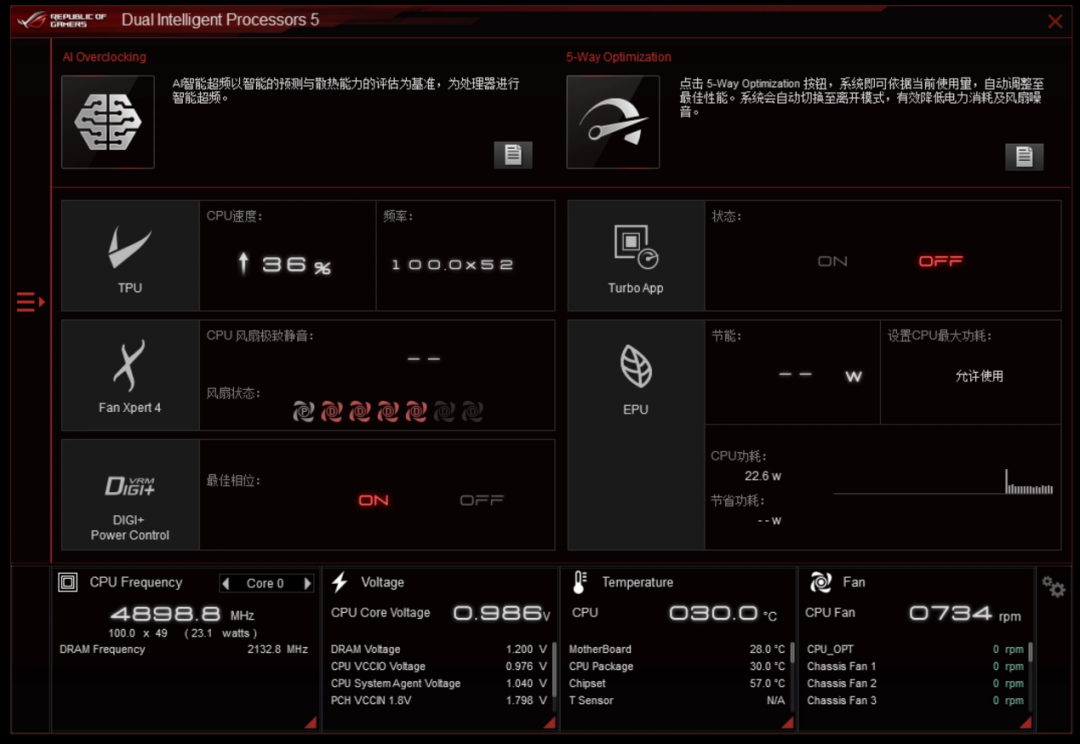The image size is (1080, 744).
Task: Expand the CPU Frequency panel corner
Action: point(311,722)
